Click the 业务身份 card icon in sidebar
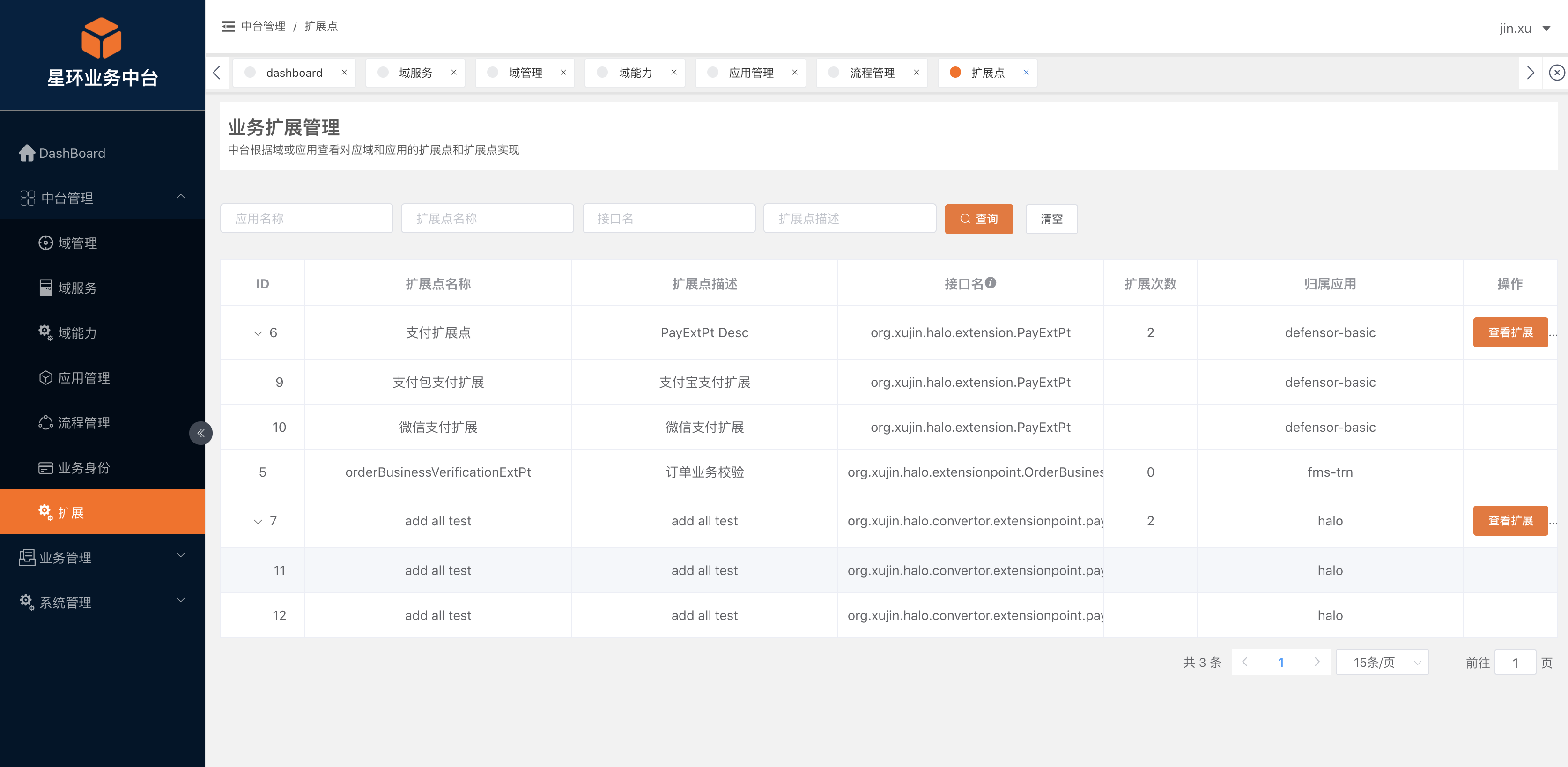 pos(45,467)
